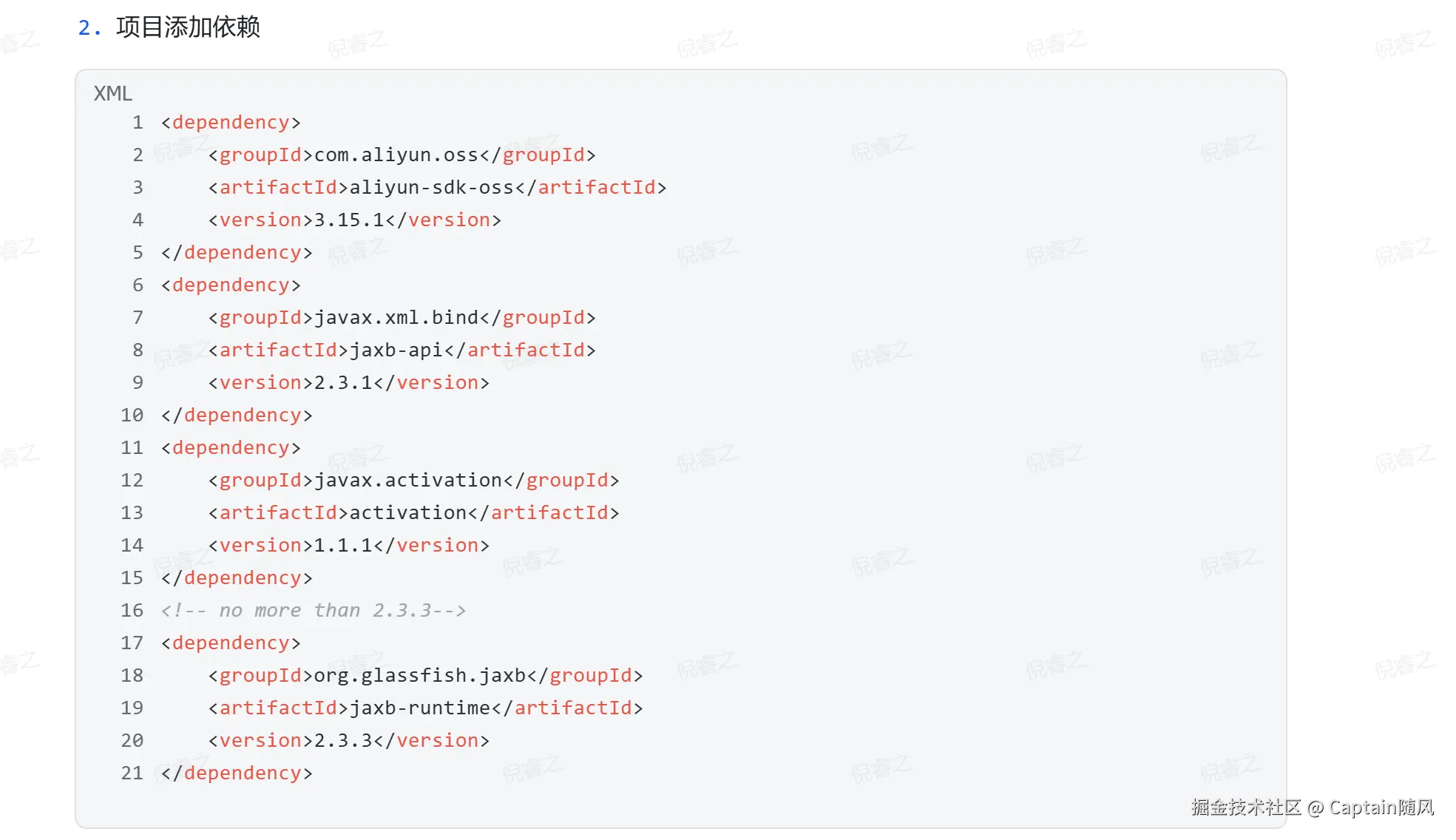Click line number 10 in the gutter
Image resolution: width=1456 pixels, height=840 pixels.
coord(132,416)
